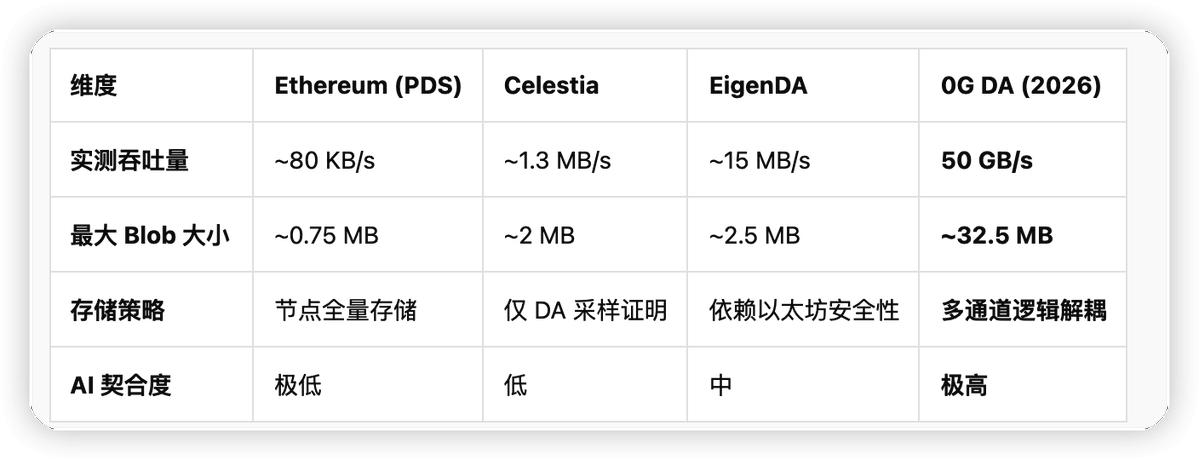Select the 多通道逻辑解耦 cell
Screen dimensions: 1199x460
1024,311
